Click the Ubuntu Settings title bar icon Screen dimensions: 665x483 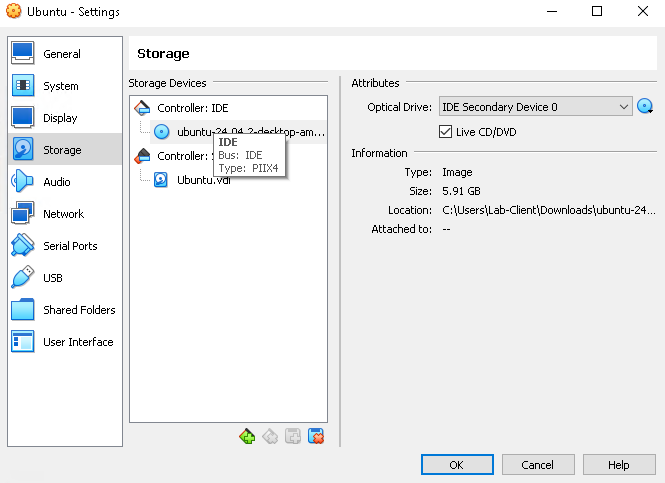14,11
